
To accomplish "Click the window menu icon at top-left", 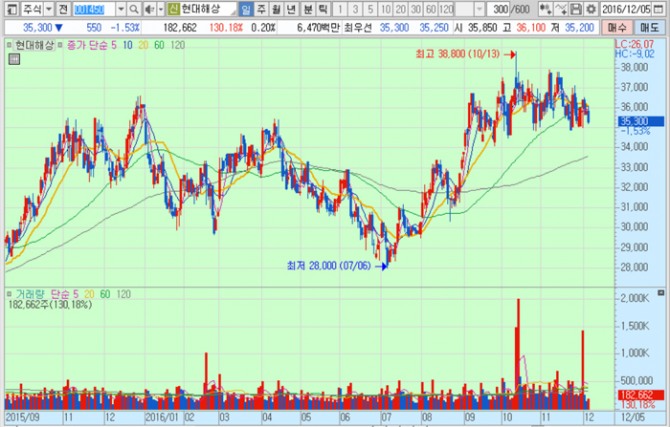I will (x=8, y=9).
